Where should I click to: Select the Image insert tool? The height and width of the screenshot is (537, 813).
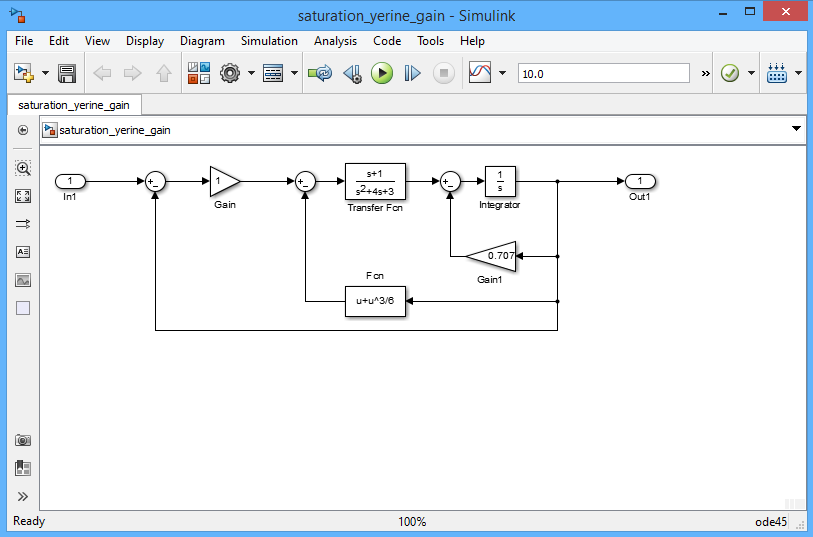(x=23, y=280)
